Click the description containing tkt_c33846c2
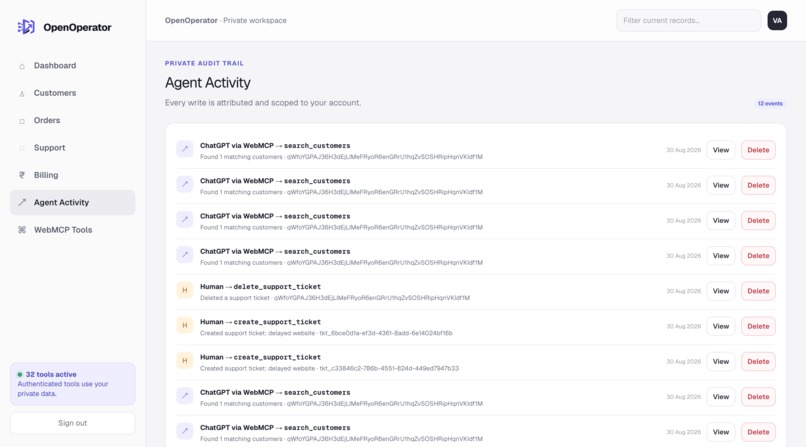Image resolution: width=806 pixels, height=447 pixels. click(x=329, y=368)
